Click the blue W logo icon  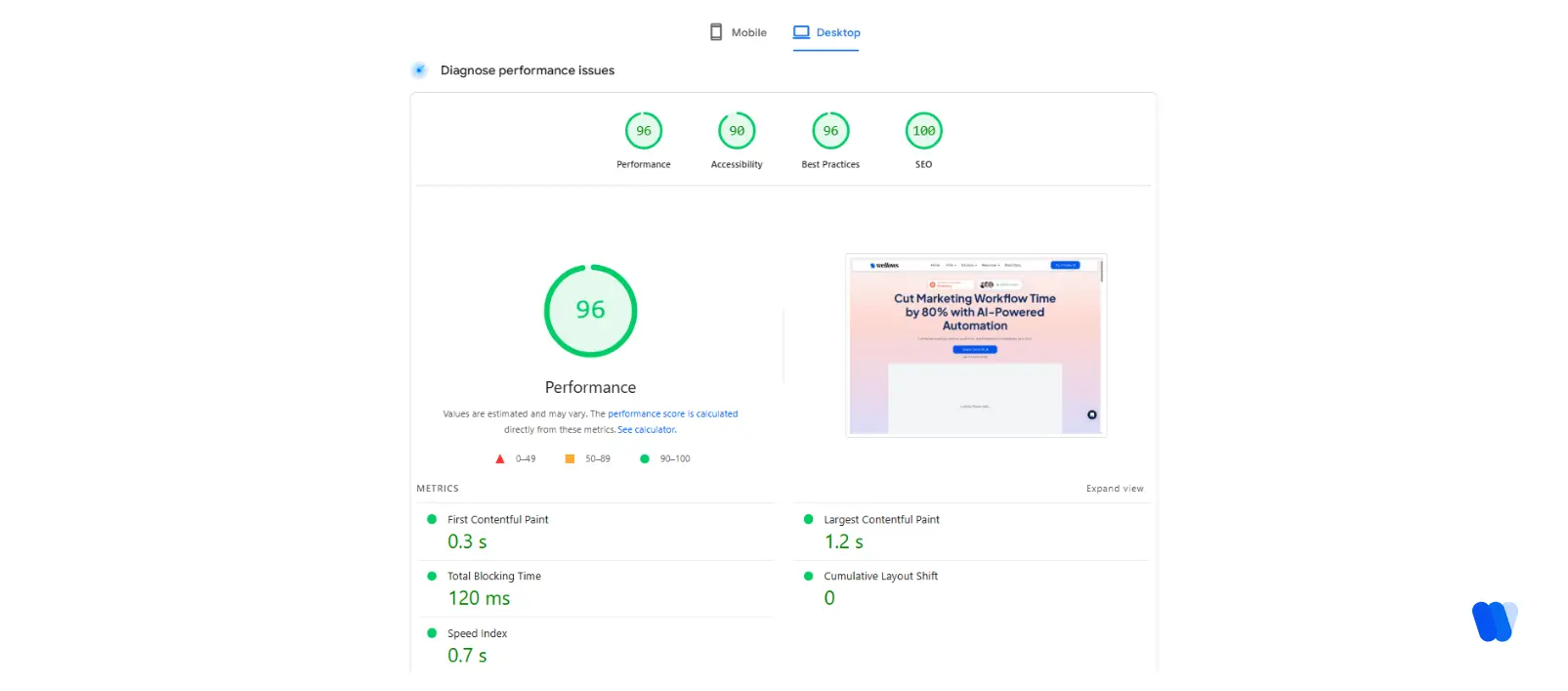1495,622
